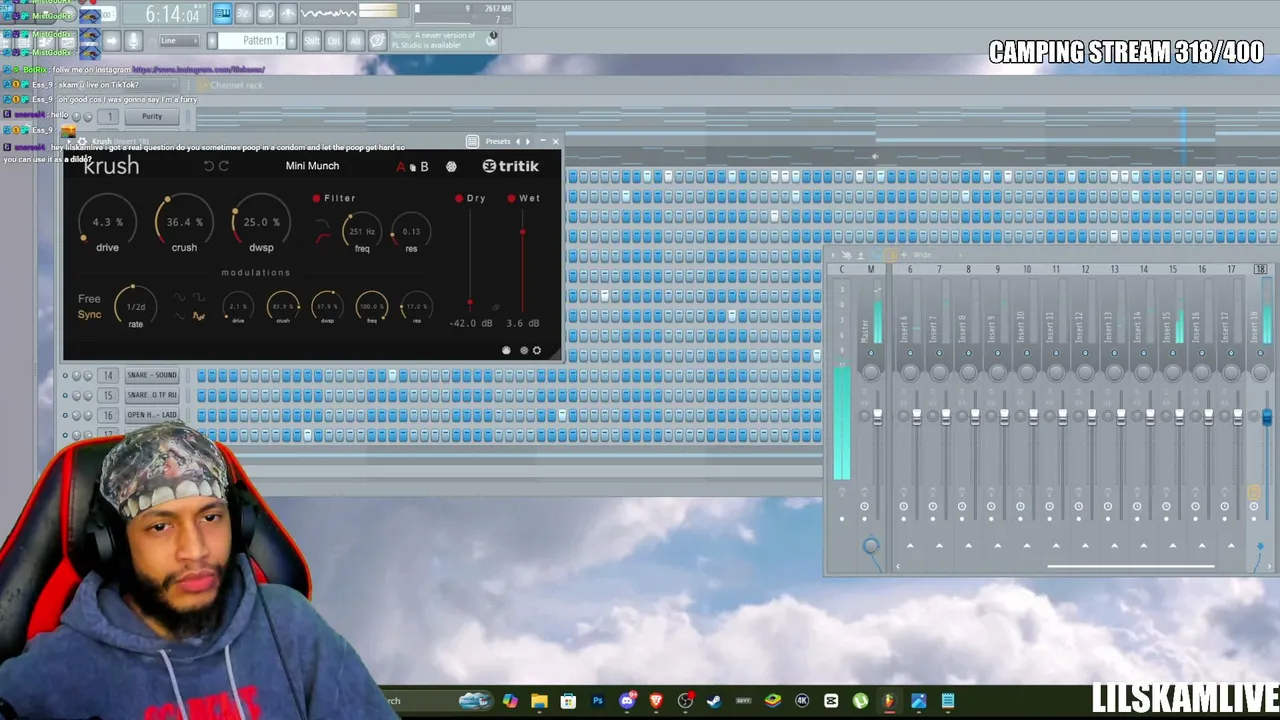1280x720 pixels.
Task: Click the Purity channel button
Action: tap(152, 117)
